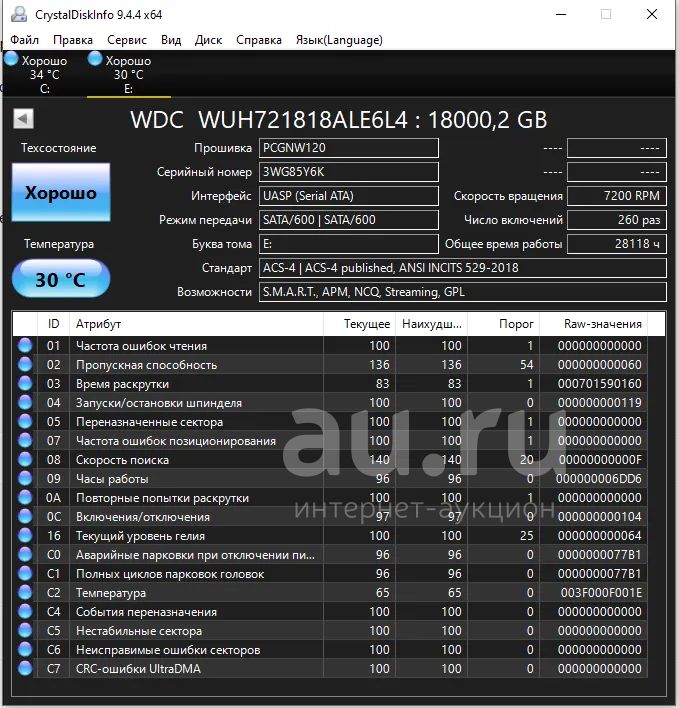Open the Сервис menu
679x708 pixels.
pyautogui.click(x=127, y=40)
